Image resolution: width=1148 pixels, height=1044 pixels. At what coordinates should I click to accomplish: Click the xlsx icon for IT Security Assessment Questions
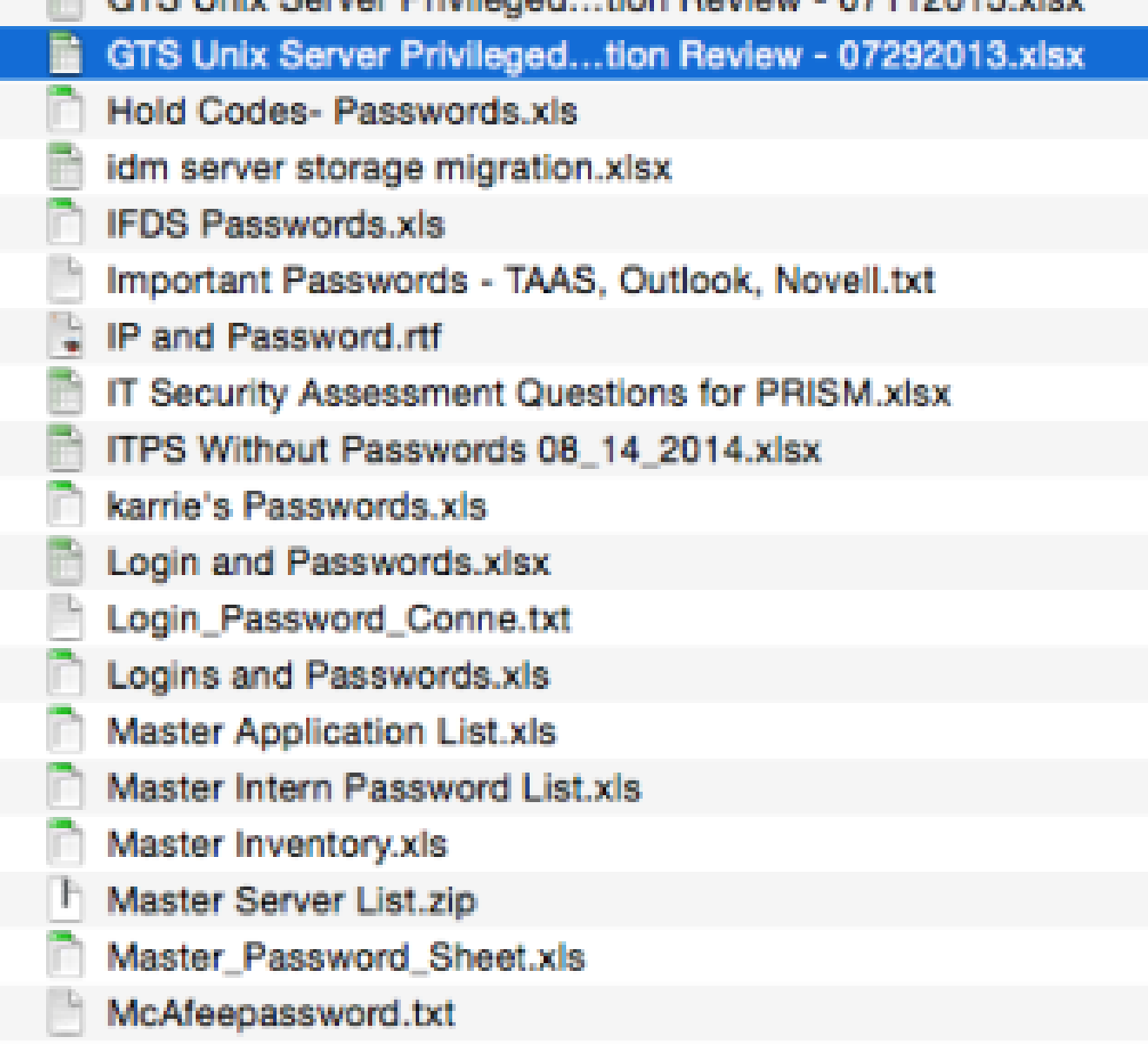[65, 392]
